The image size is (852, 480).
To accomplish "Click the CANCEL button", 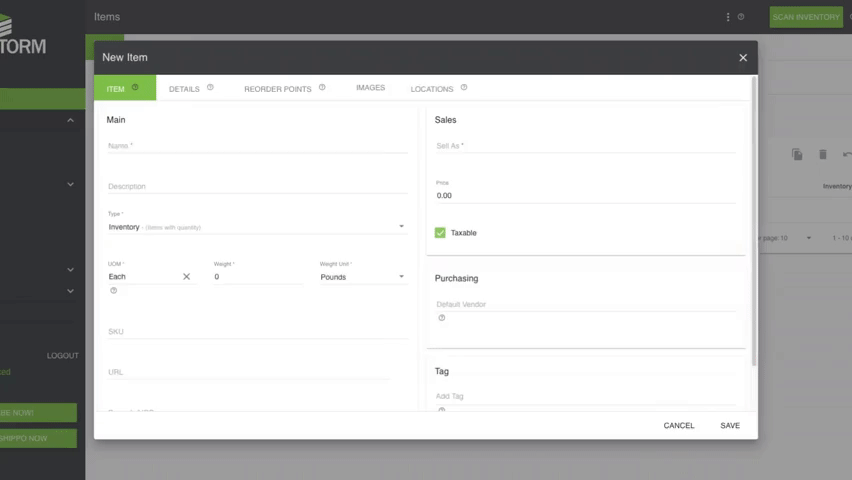I will pos(679,426).
